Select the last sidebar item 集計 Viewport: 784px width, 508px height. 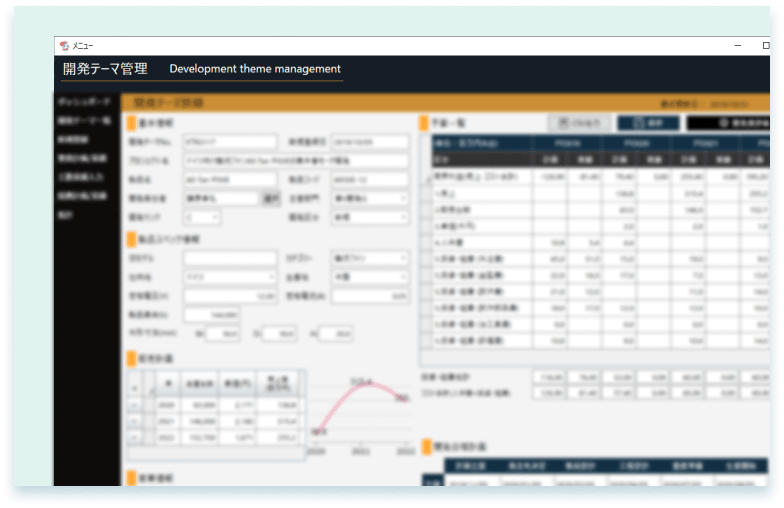pos(66,214)
